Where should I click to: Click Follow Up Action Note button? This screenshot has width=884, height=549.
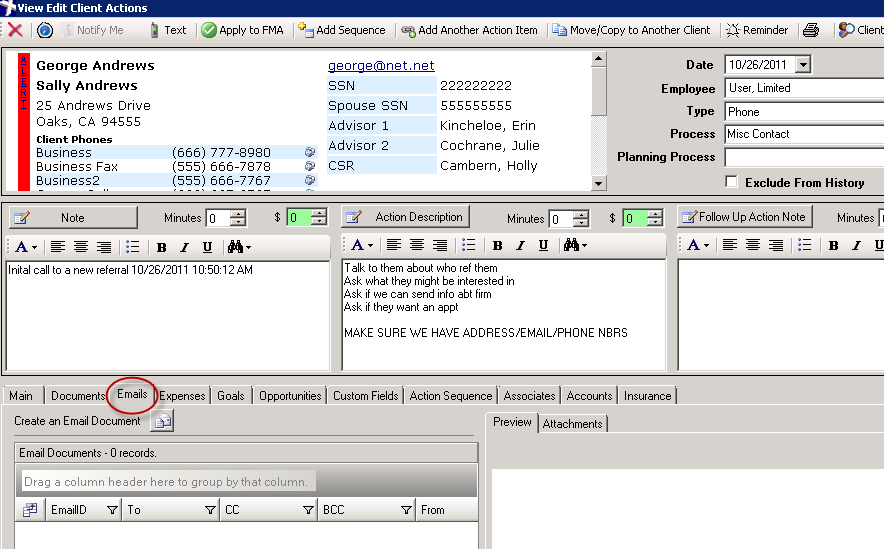pos(744,217)
